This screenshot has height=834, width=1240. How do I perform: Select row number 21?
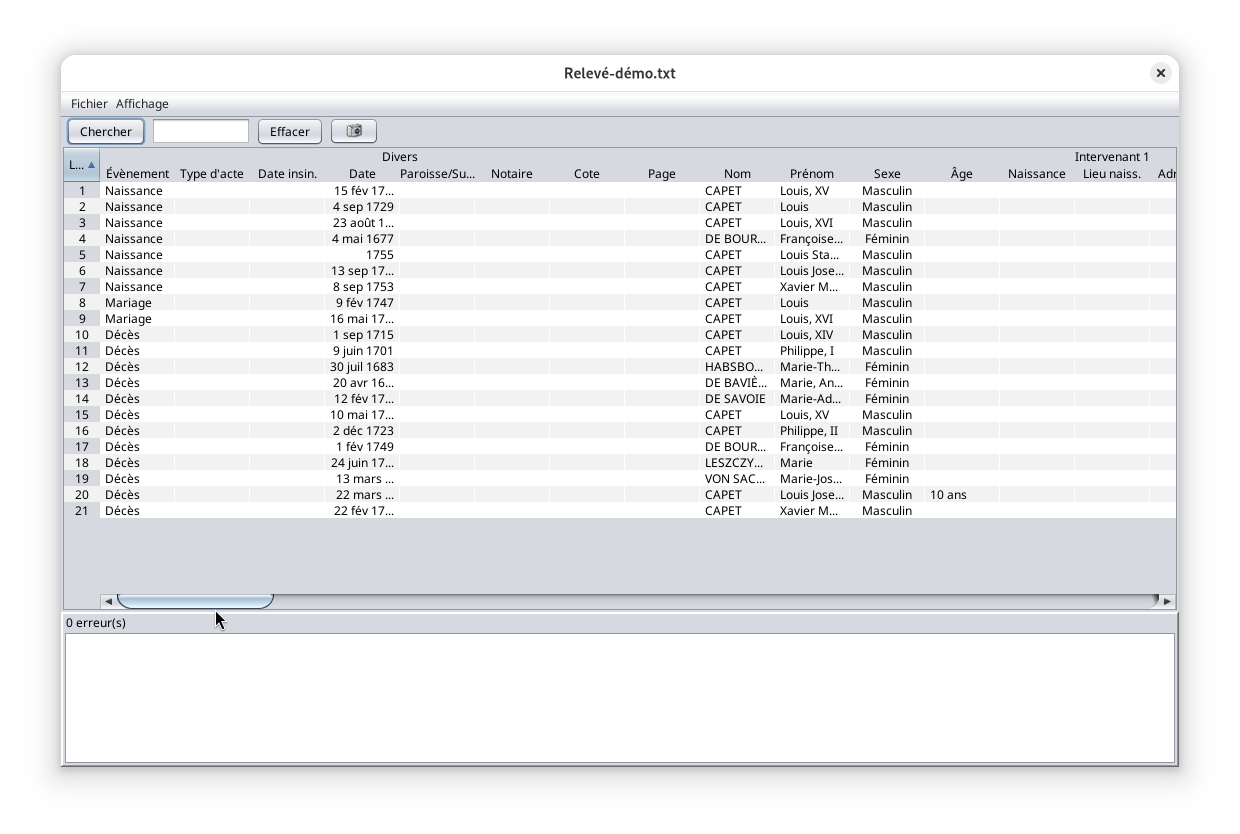point(82,511)
